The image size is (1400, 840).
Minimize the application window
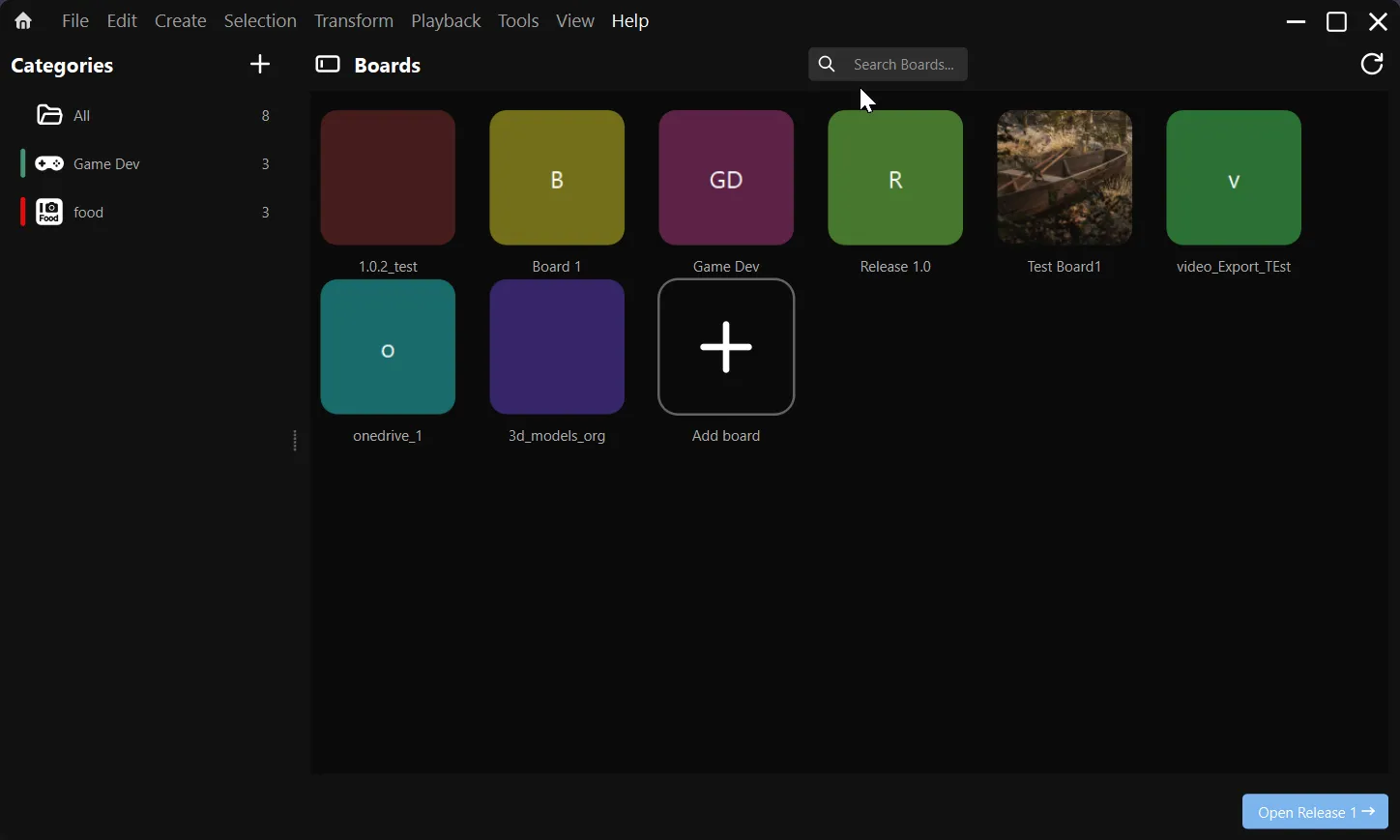pyautogui.click(x=1297, y=21)
